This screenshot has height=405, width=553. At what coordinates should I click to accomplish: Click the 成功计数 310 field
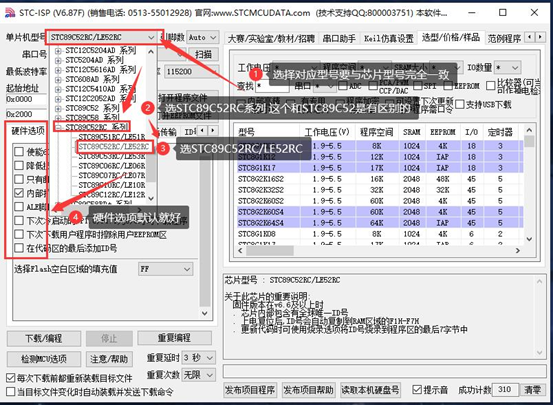coord(505,390)
